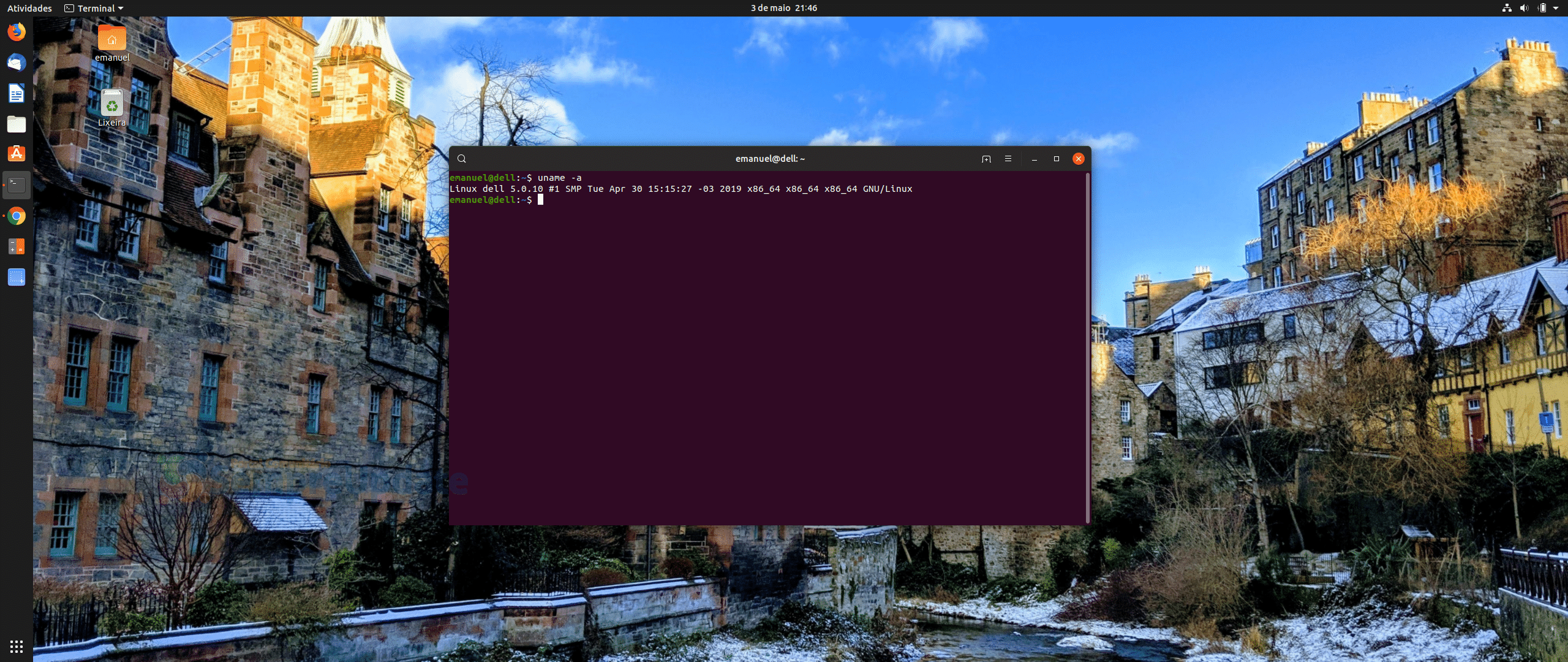Click the terminal vertical scrollbar
Viewport: 1568px width, 662px height.
tap(1088, 348)
